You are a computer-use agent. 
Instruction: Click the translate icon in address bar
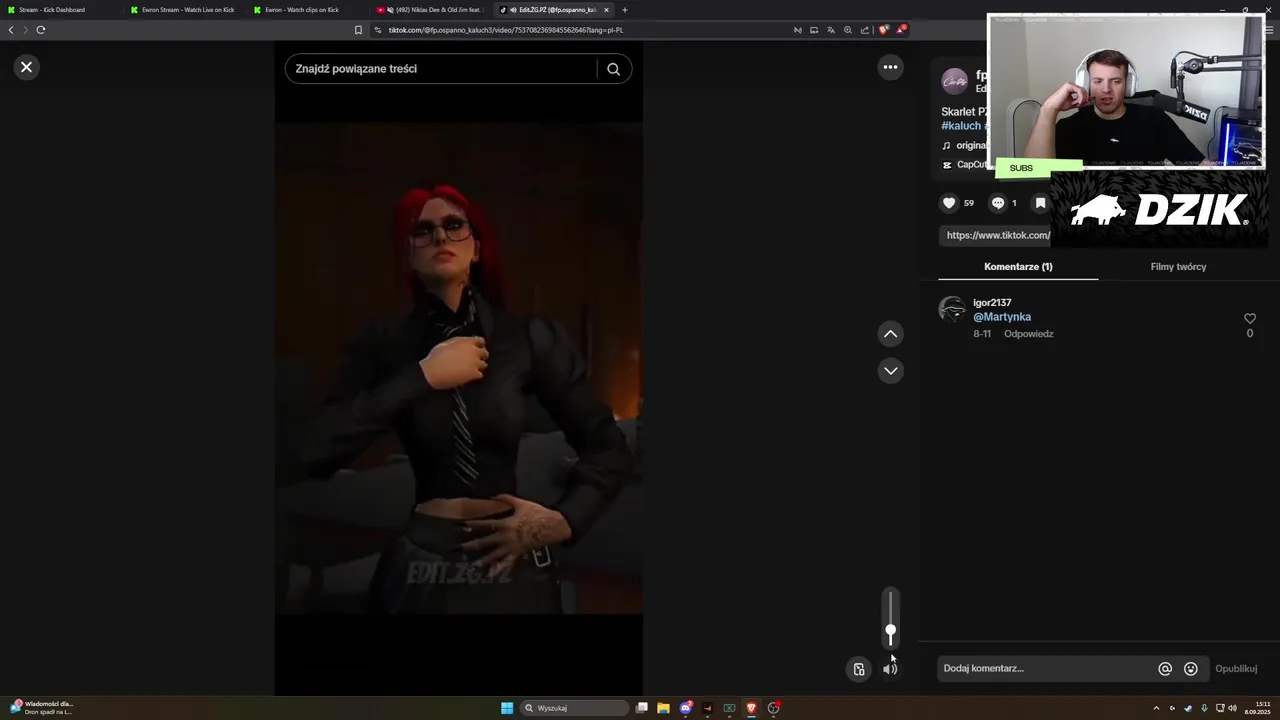[x=831, y=30]
